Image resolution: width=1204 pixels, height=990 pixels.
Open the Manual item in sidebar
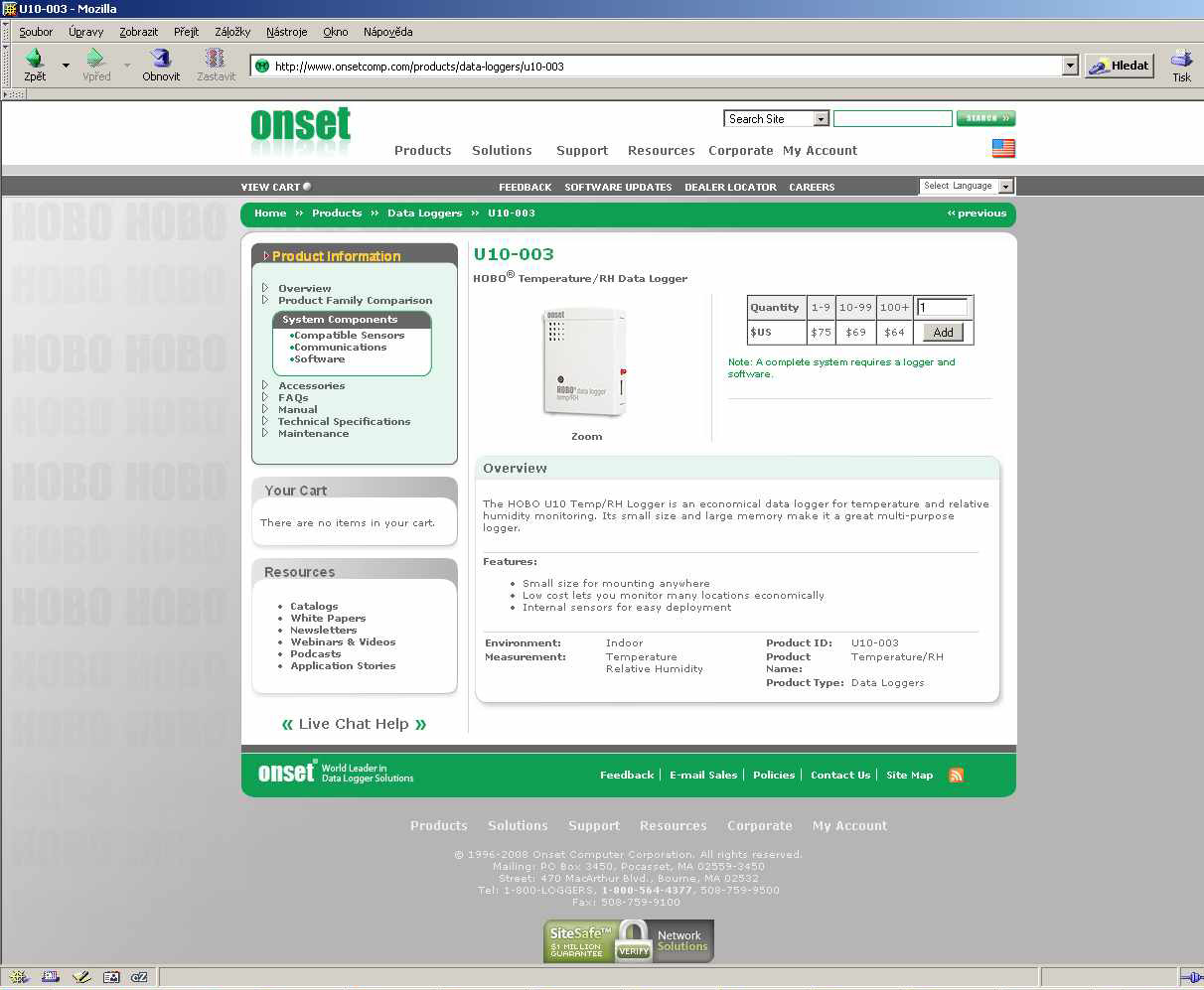click(x=298, y=409)
